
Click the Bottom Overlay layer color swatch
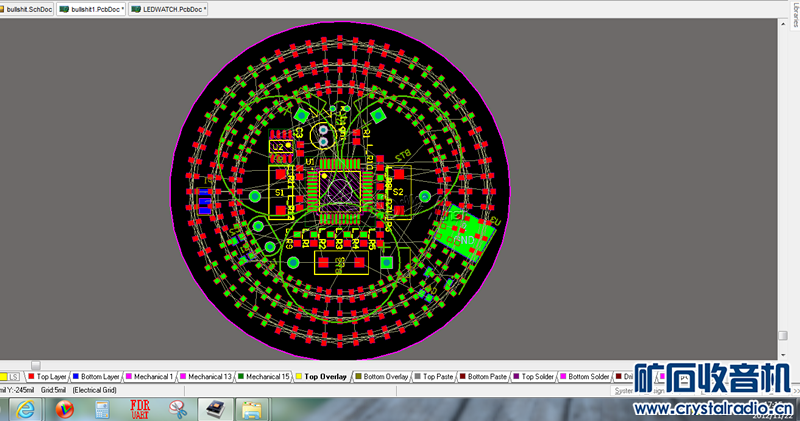coord(358,377)
